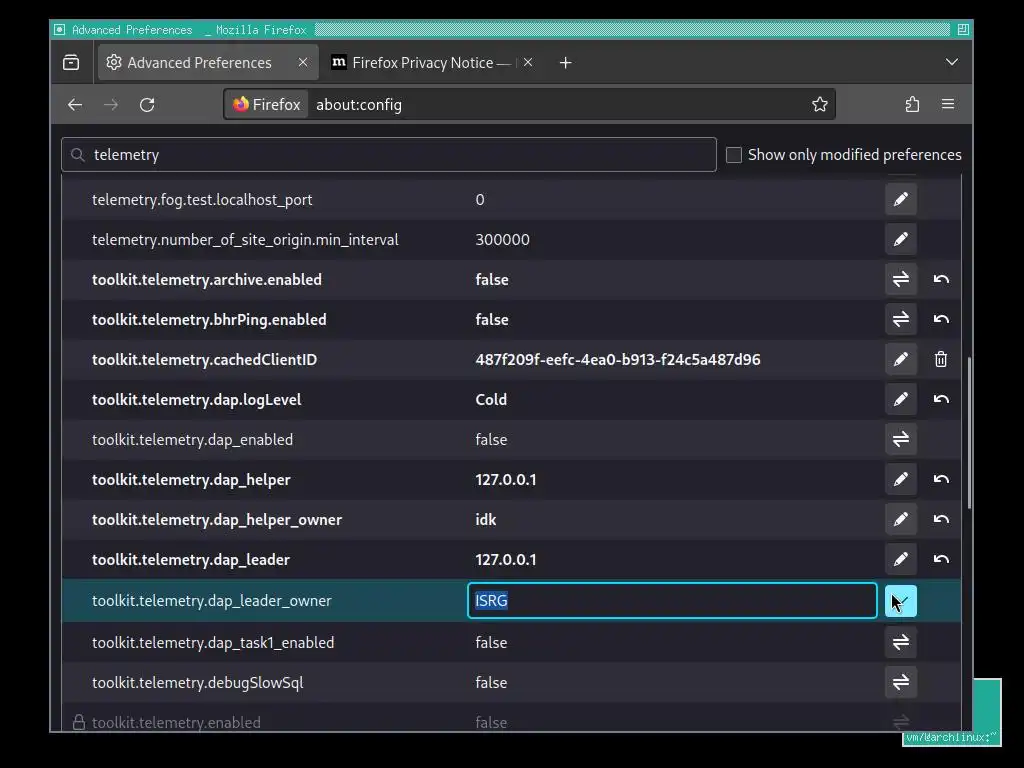
Task: Select telemetry.fog.test.localhost_port preference name
Action: coord(202,200)
